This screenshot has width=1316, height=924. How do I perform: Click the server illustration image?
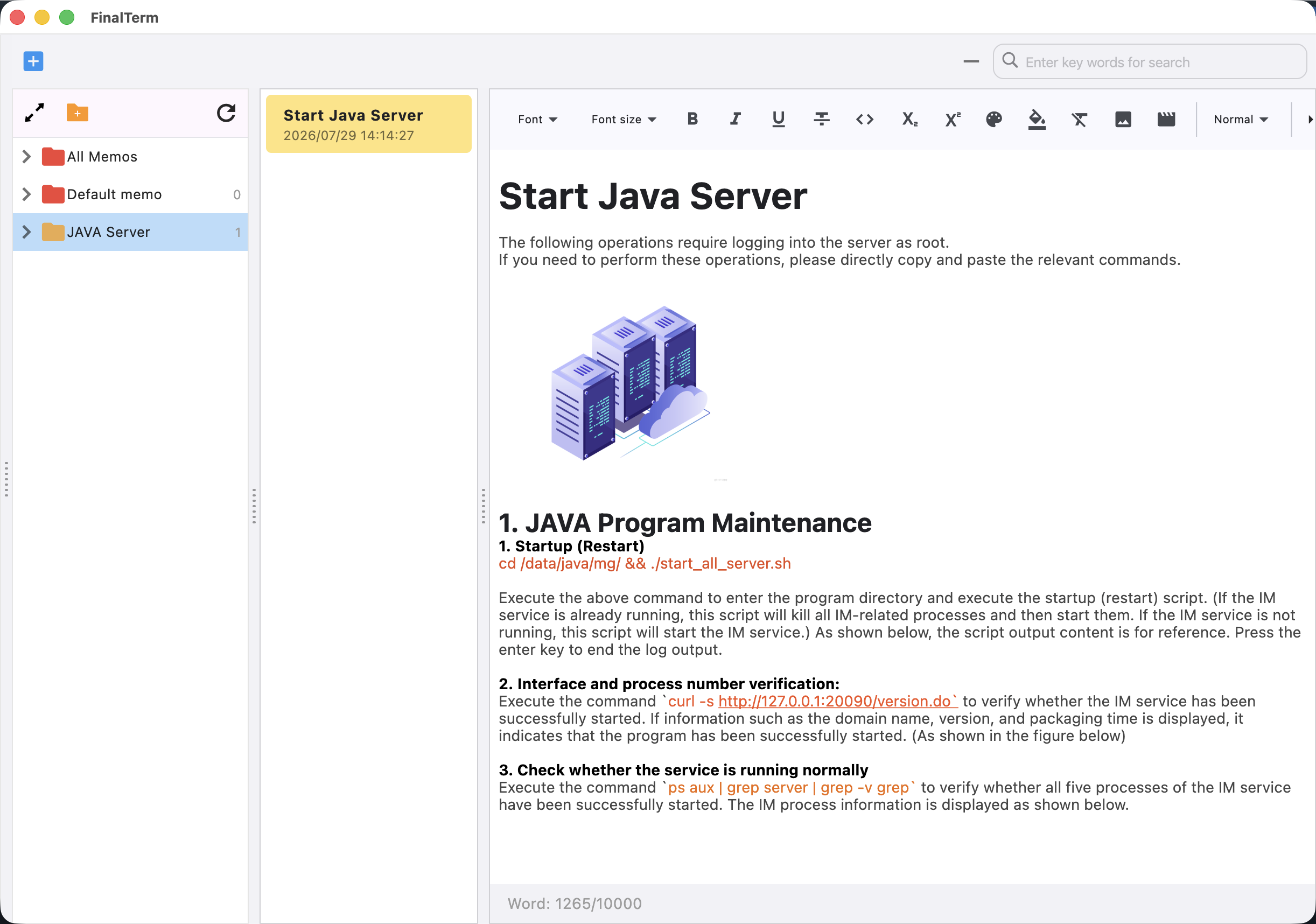pyautogui.click(x=631, y=383)
